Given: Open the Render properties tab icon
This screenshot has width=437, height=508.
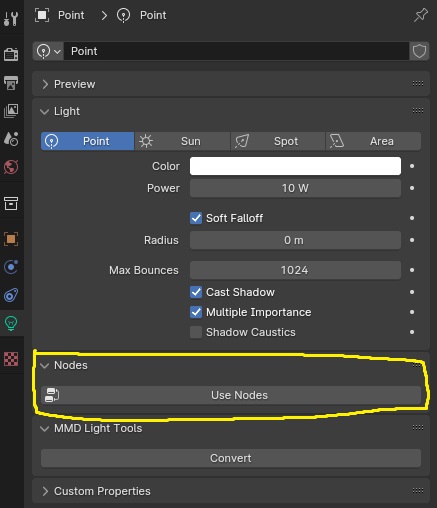Looking at the screenshot, I should 11,54.
